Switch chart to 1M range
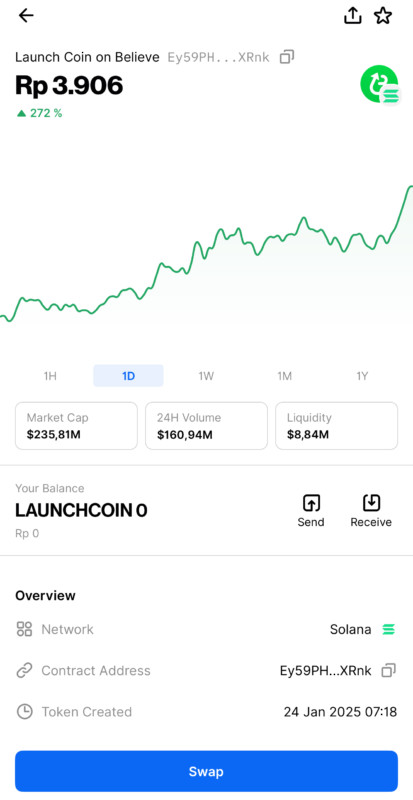 point(284,376)
